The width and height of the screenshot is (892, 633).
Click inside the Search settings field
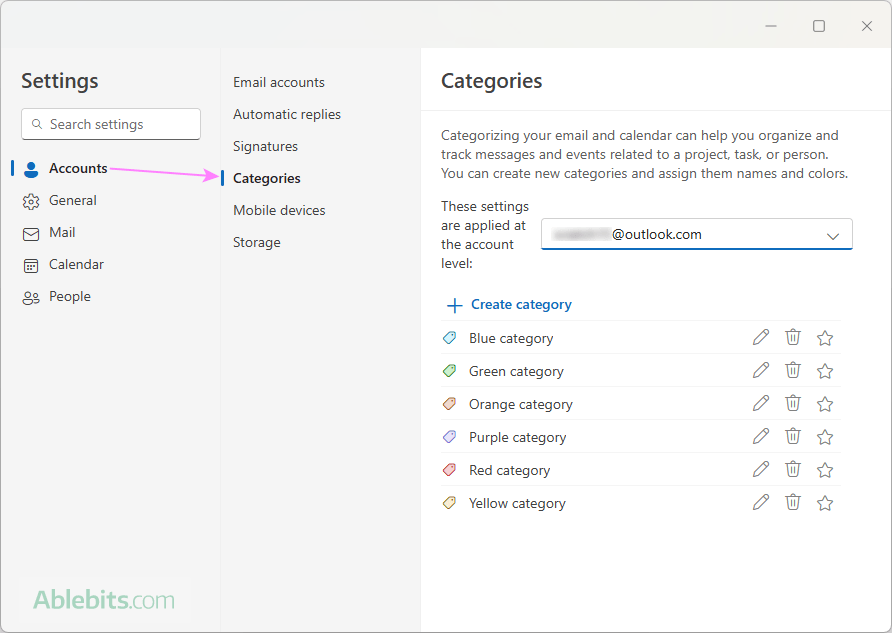pyautogui.click(x=111, y=124)
